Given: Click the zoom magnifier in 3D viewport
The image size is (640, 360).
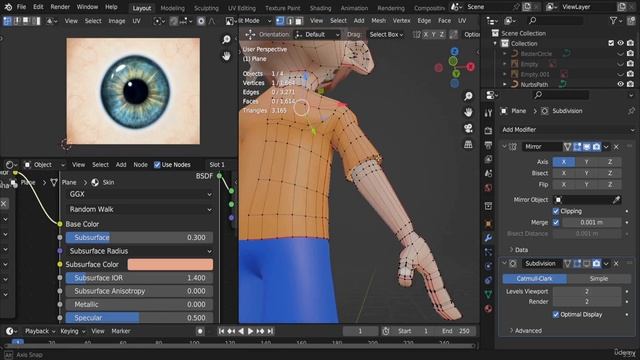Looking at the screenshot, I should coord(468,96).
